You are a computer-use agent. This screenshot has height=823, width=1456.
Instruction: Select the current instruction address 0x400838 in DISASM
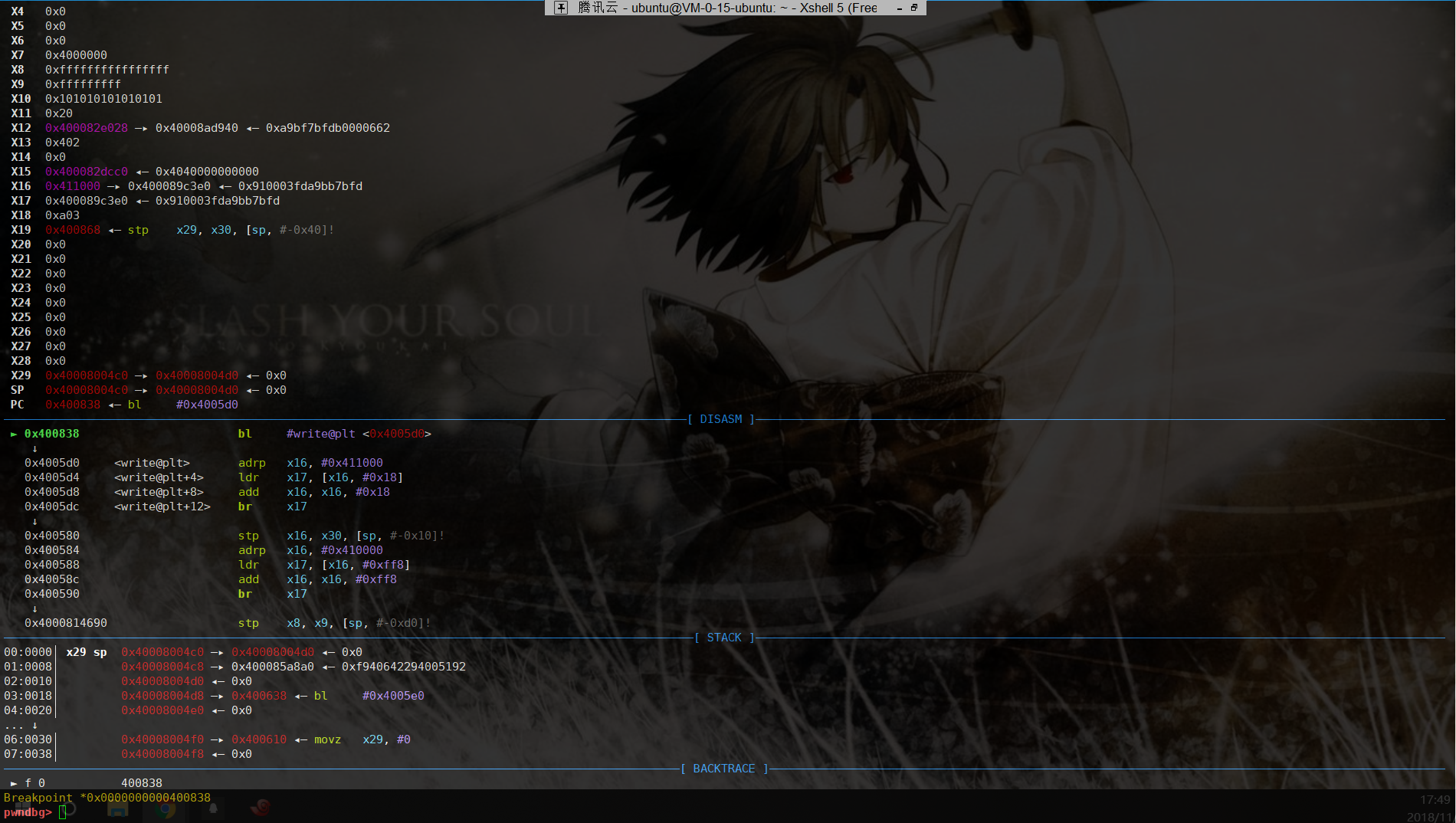[51, 434]
